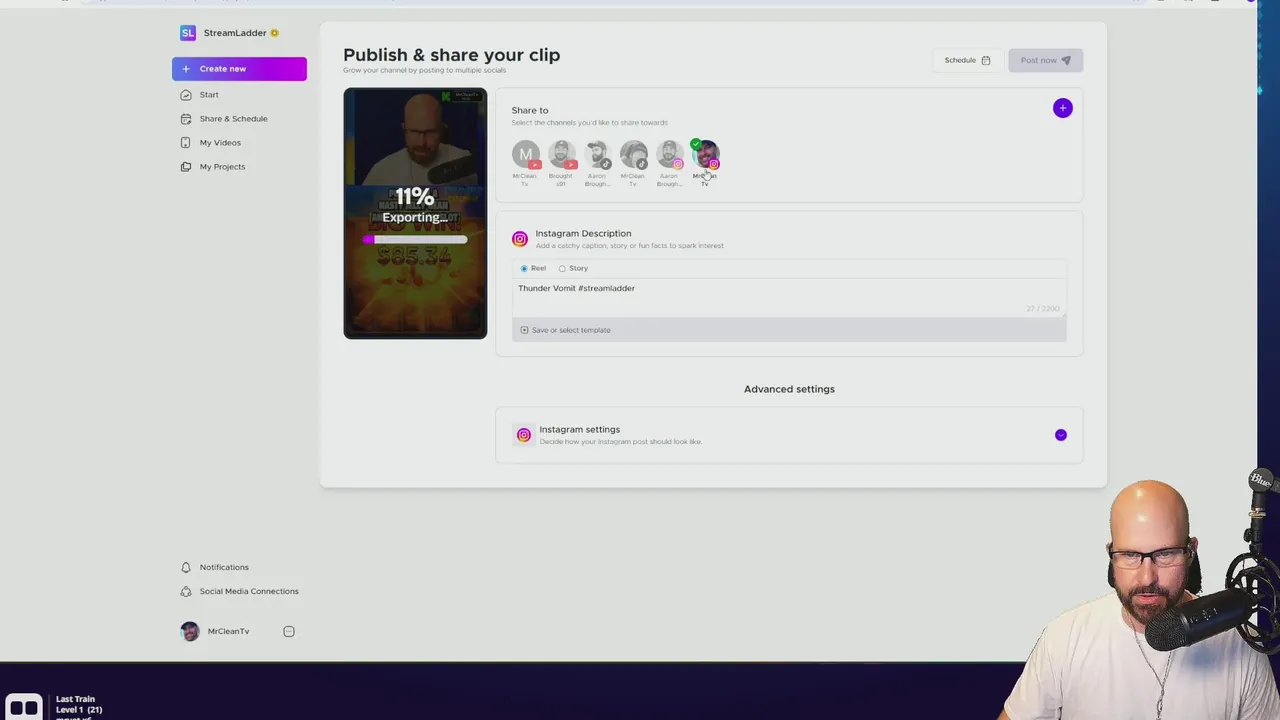Click the export progress bar

(x=415, y=240)
